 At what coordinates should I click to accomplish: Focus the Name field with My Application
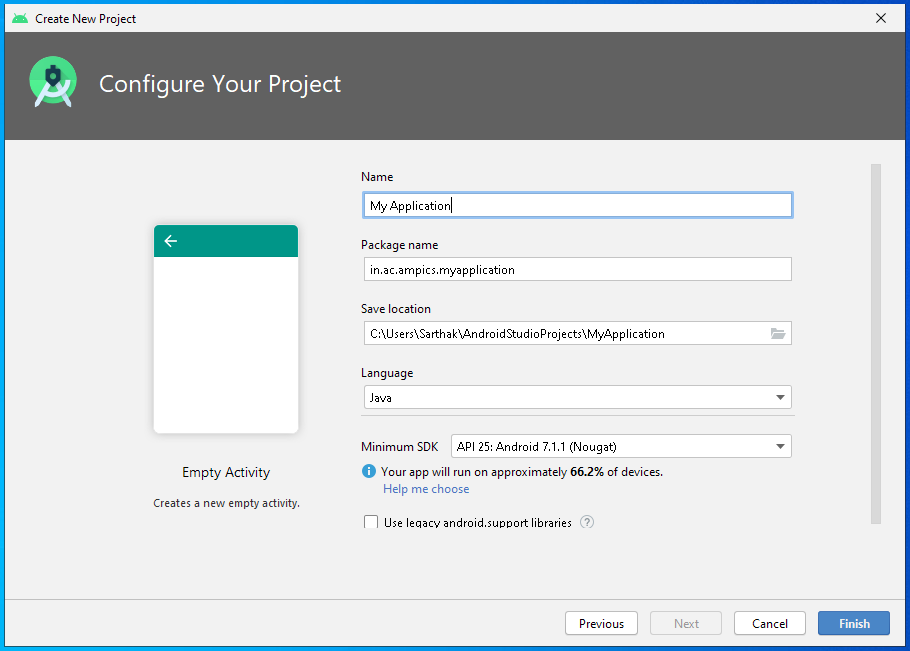pyautogui.click(x=577, y=205)
